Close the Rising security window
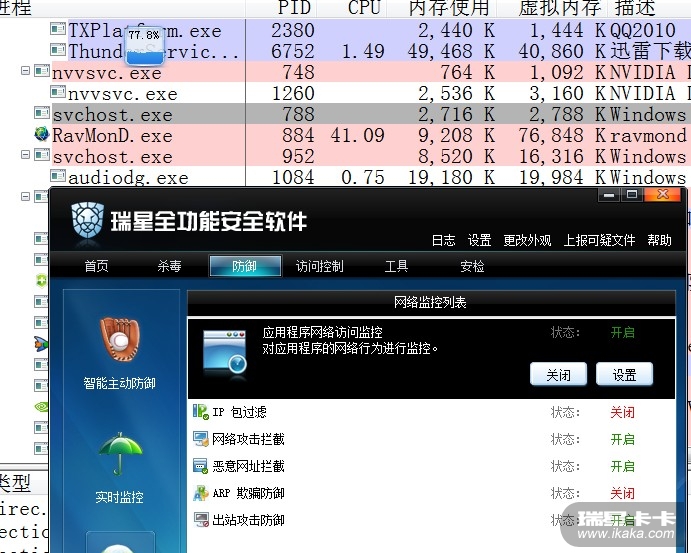 663,195
